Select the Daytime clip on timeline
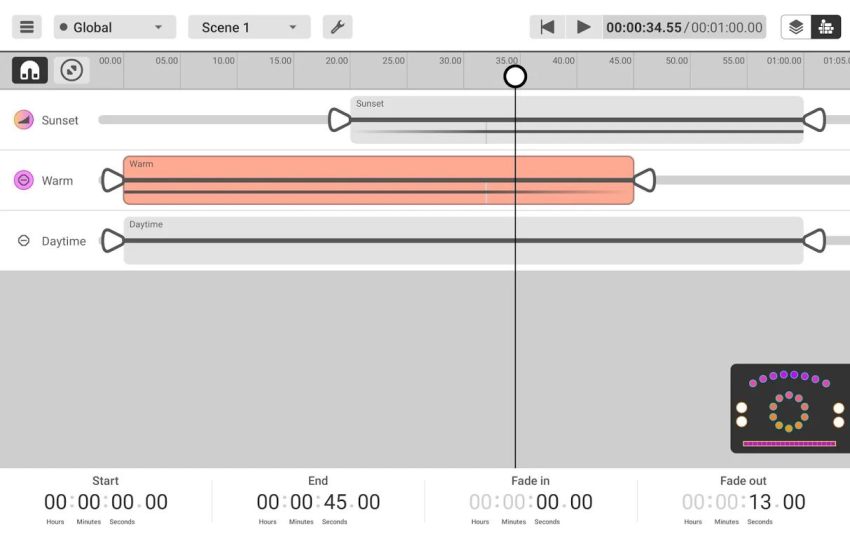Screen dimensions: 850x536 coord(463,241)
